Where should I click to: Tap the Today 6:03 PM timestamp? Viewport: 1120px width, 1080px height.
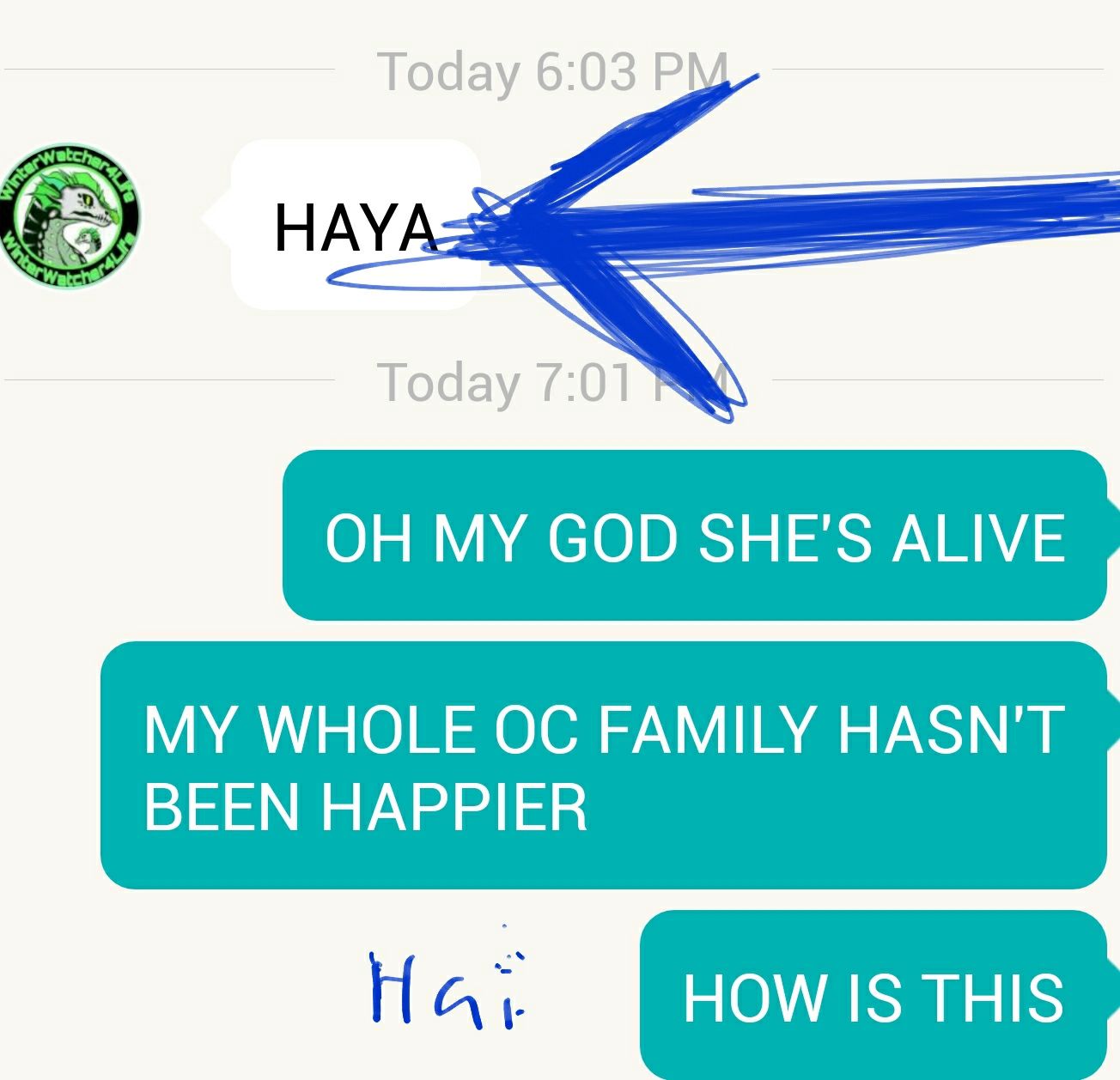[552, 71]
